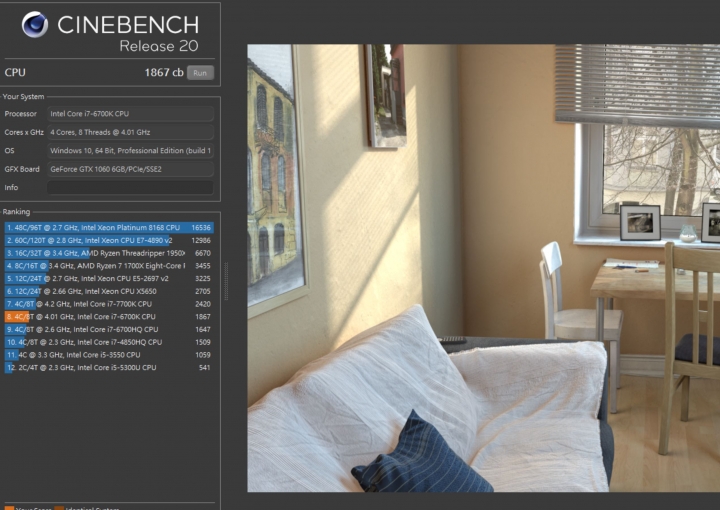This screenshot has width=720, height=510.
Task: Click the Release 20 title text
Action: (x=159, y=46)
